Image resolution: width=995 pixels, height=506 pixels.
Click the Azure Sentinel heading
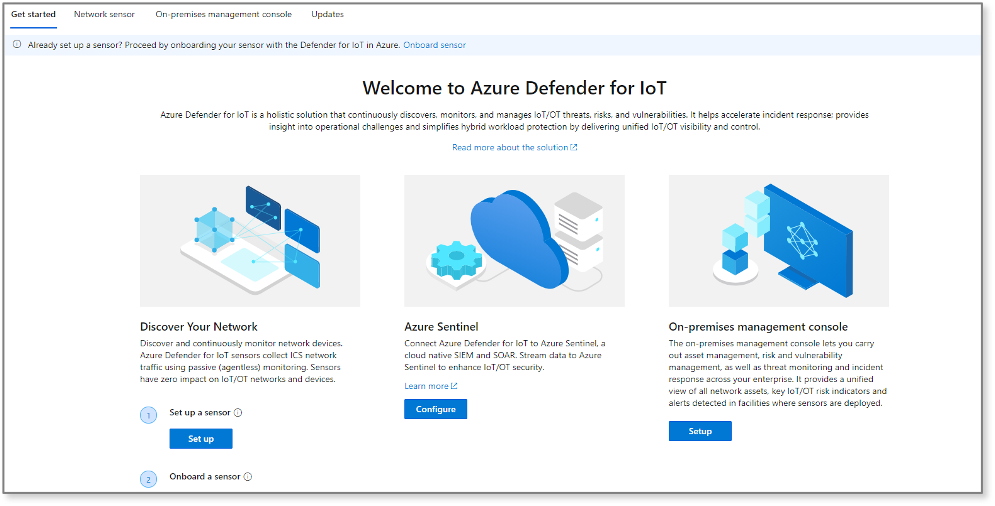pyautogui.click(x=441, y=327)
